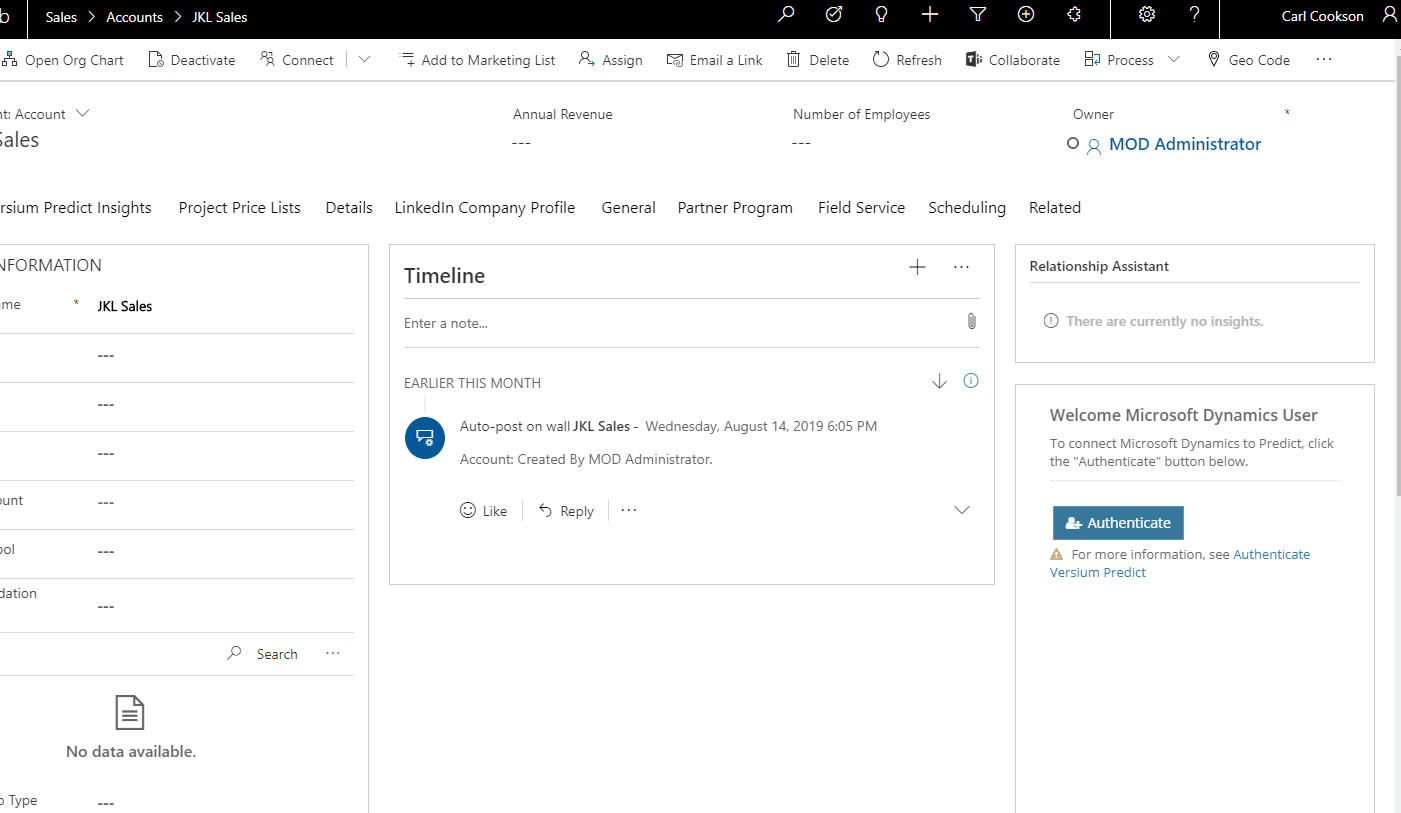This screenshot has width=1401, height=813.
Task: Add a Timeline activity with plus icon
Action: tap(917, 267)
